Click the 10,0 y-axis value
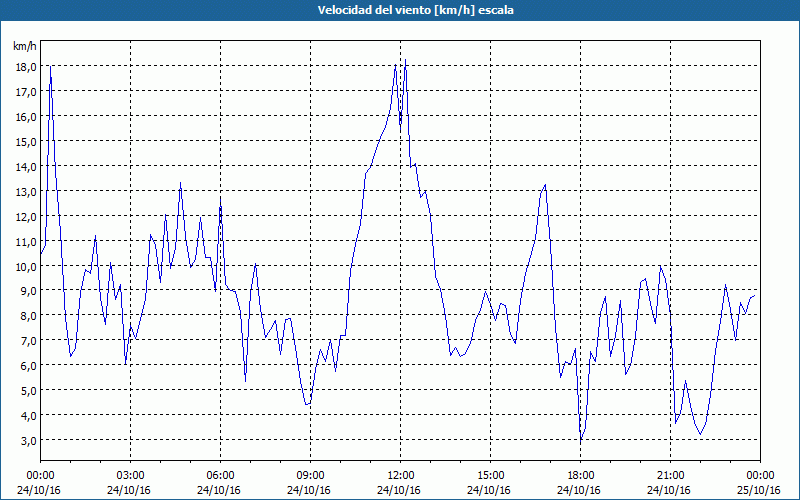 coord(26,266)
